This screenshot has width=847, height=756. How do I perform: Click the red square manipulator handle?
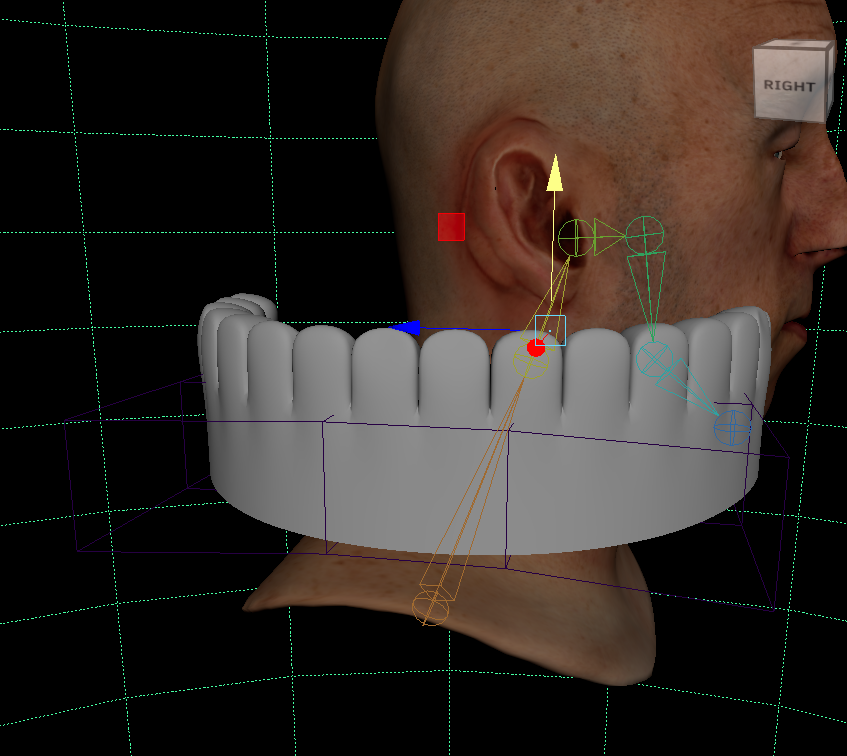pos(451,227)
